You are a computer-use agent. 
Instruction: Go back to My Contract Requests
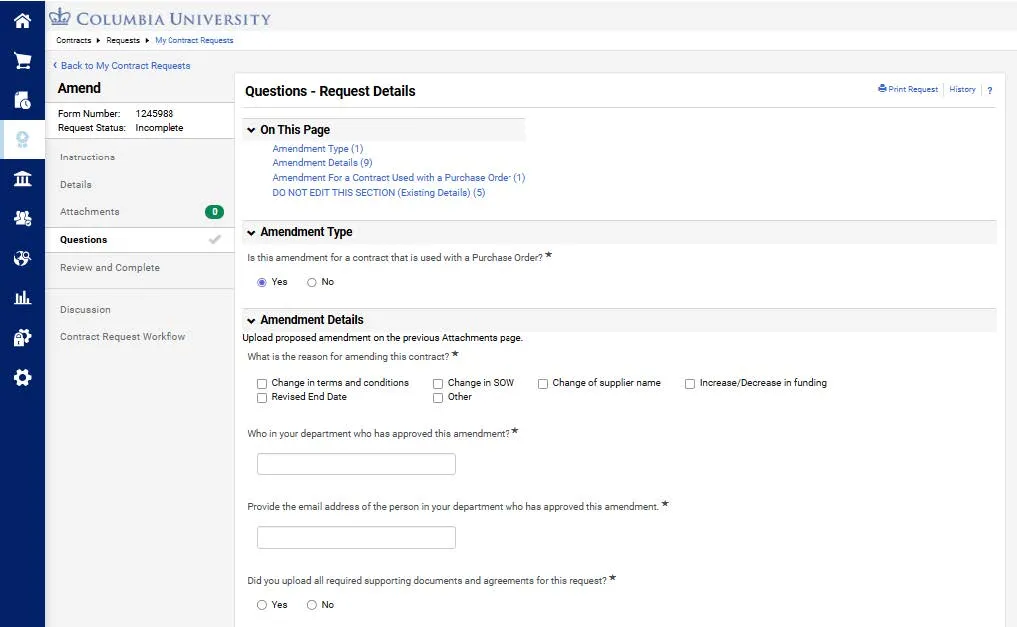pyautogui.click(x=121, y=65)
